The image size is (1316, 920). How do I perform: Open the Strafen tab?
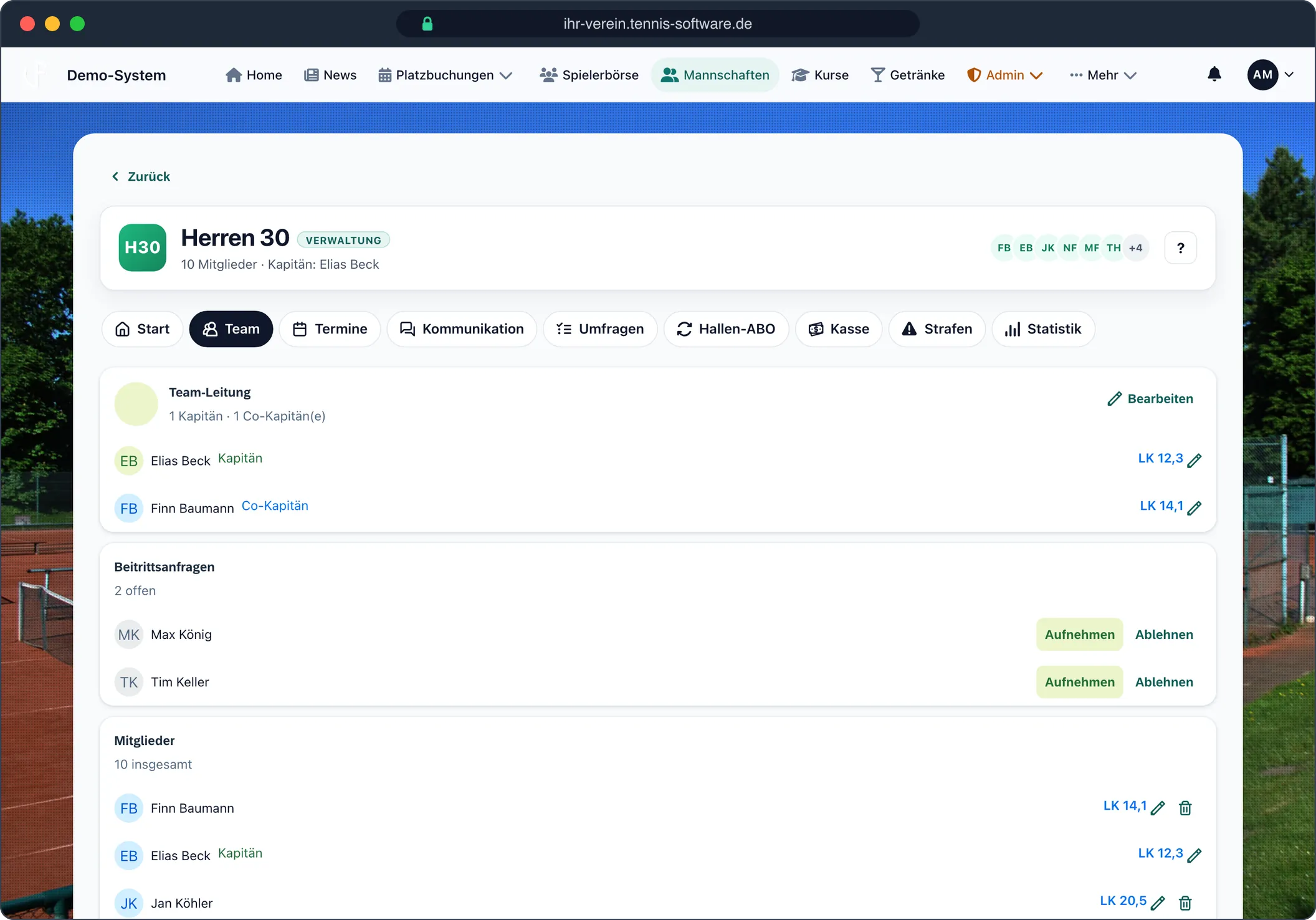937,329
